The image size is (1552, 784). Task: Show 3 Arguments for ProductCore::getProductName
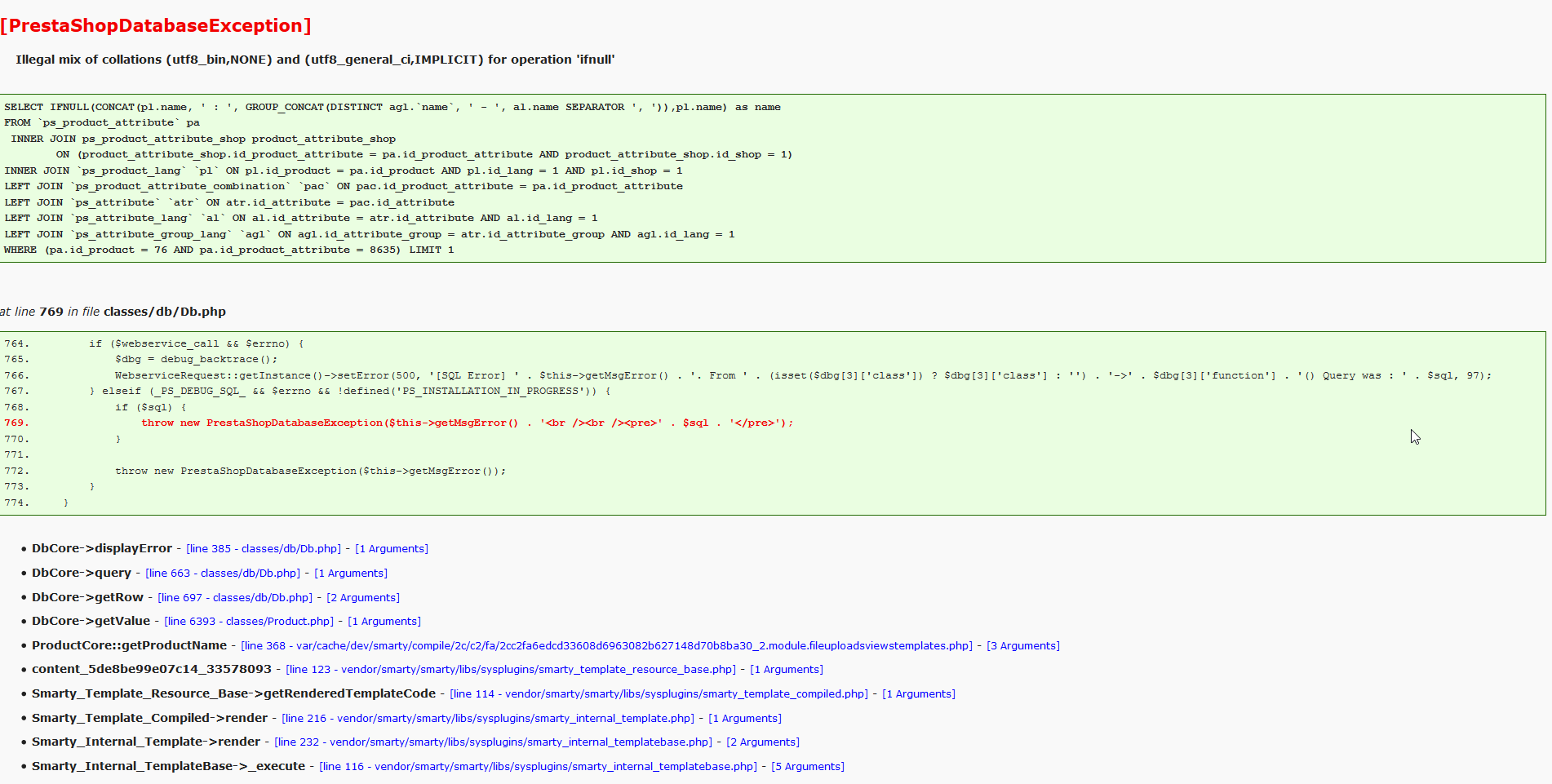point(1023,646)
